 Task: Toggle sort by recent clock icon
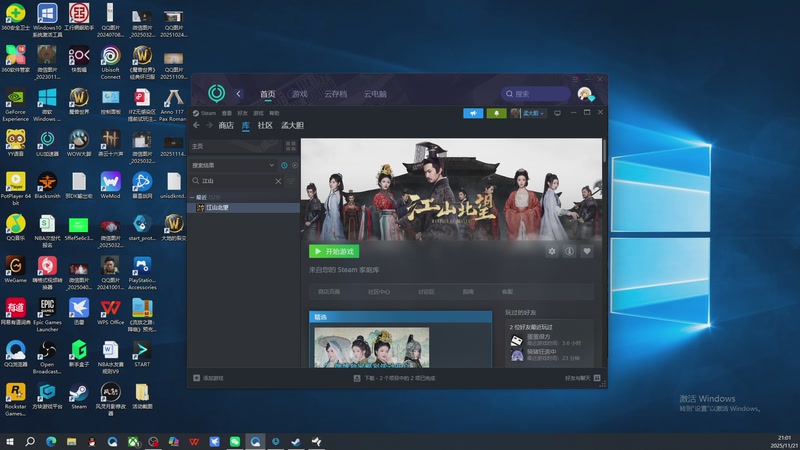pos(284,165)
